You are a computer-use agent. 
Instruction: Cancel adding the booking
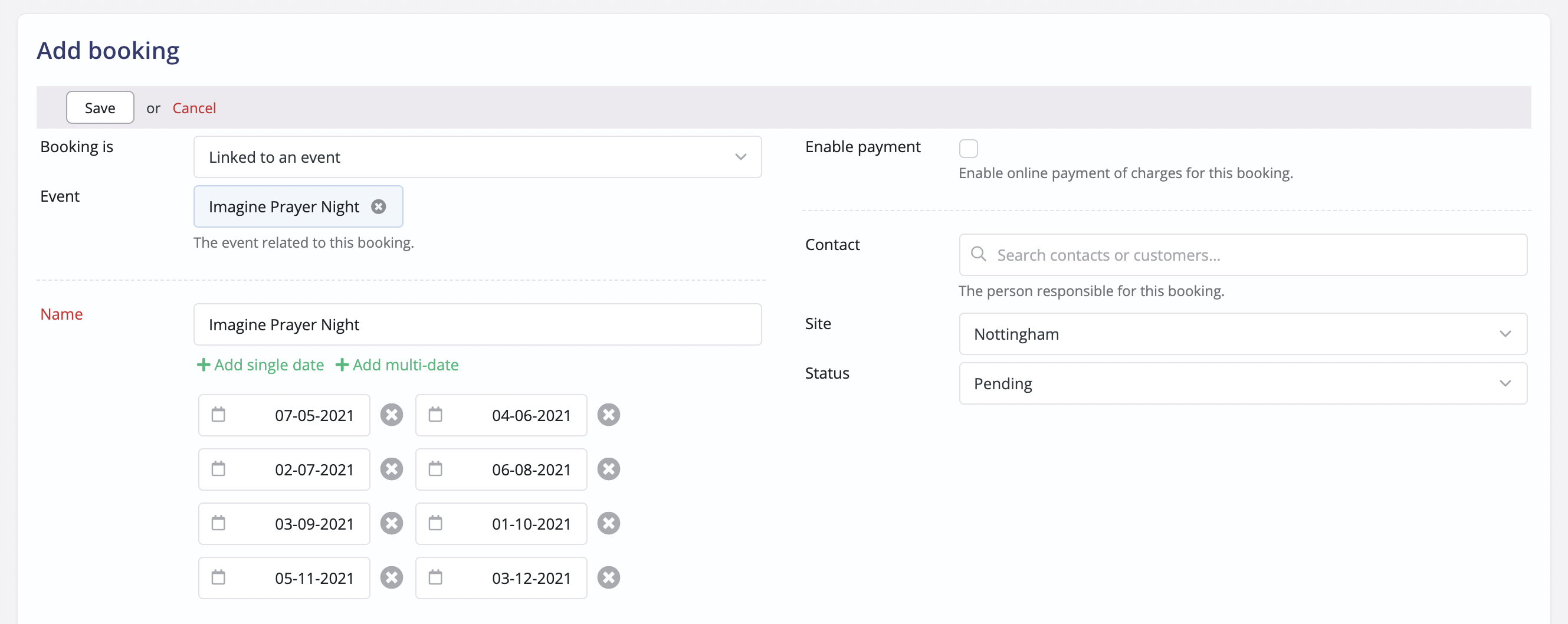coord(194,107)
